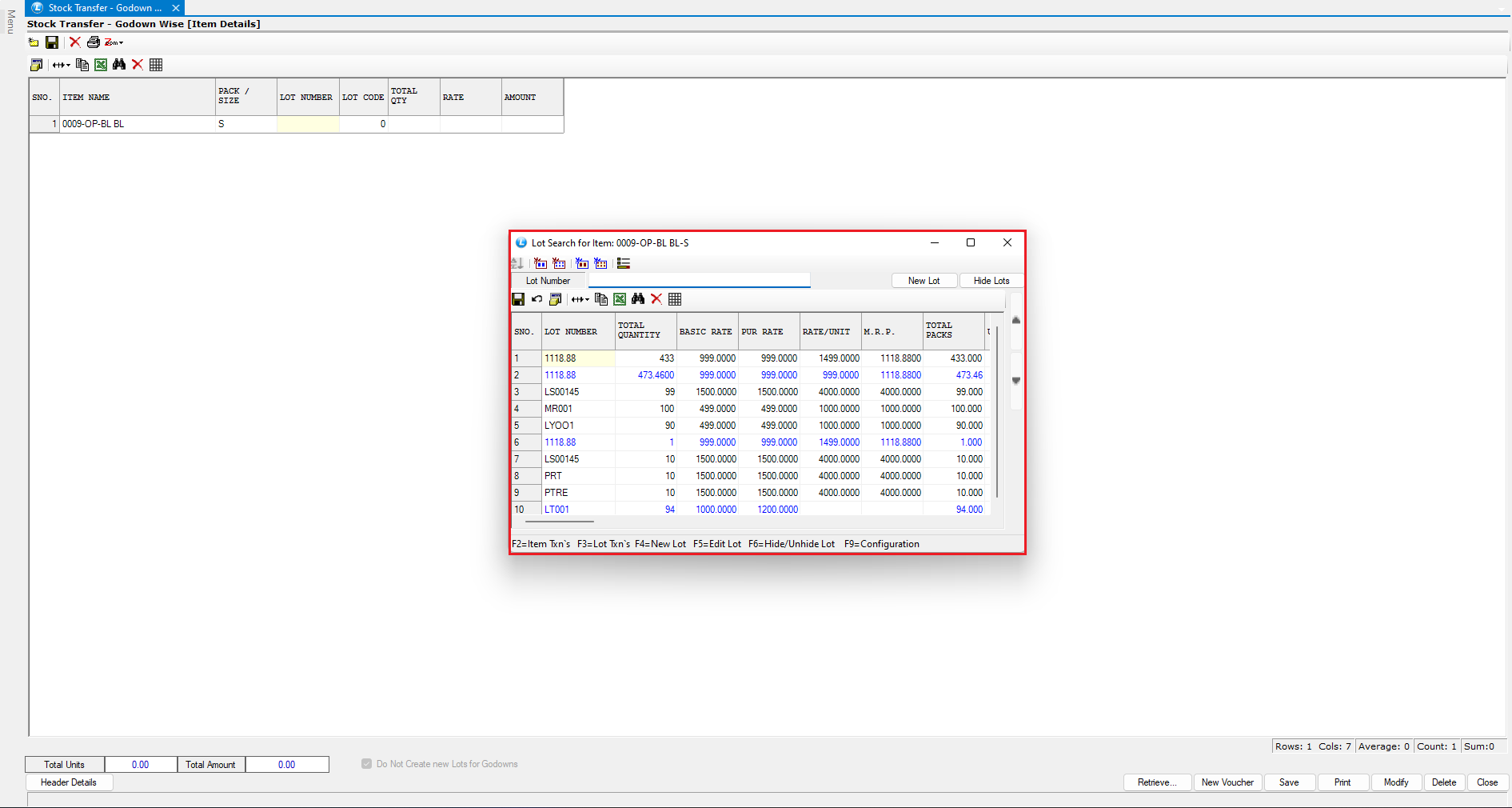Click the grid view icon in Lot Search toolbar
1512x808 pixels.
click(x=675, y=299)
